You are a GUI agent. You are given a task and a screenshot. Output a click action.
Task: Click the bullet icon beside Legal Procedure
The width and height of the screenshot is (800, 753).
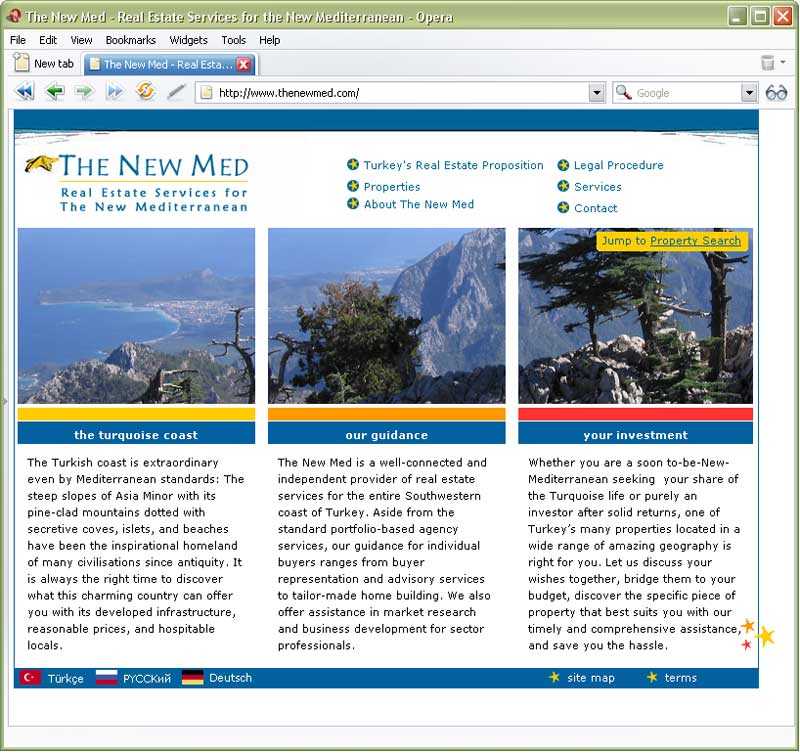[x=563, y=165]
